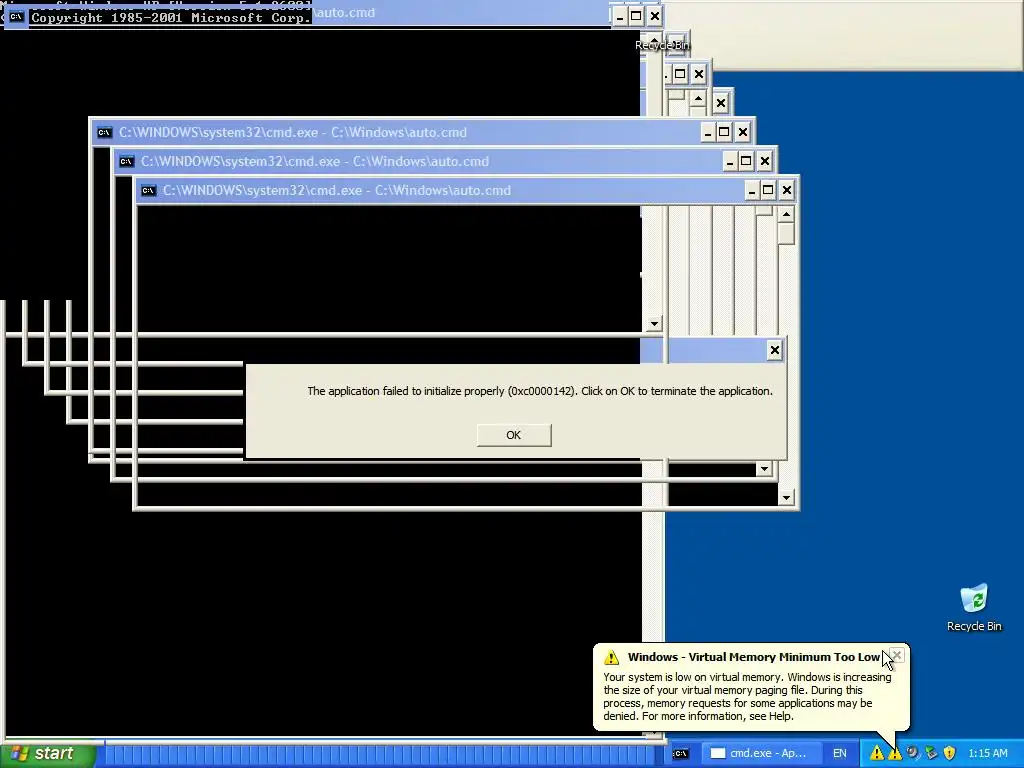This screenshot has height=768, width=1024.
Task: Click the 0xc0000142 error message text
Action: point(540,391)
